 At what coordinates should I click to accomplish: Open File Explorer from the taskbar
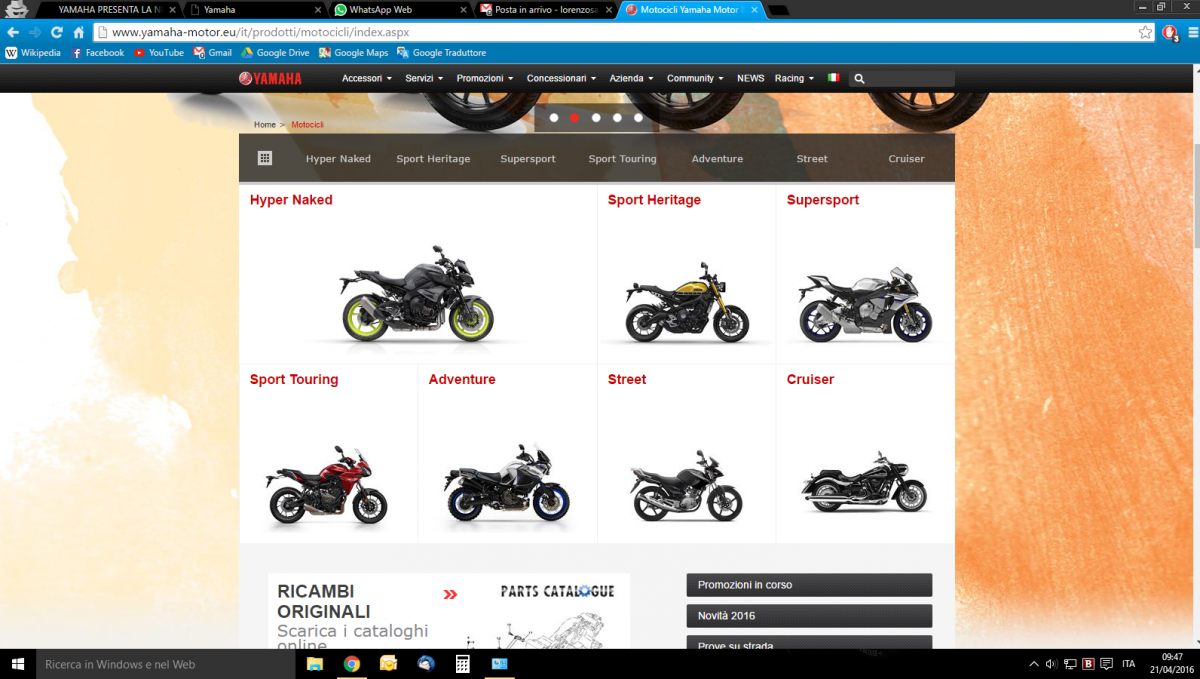315,664
